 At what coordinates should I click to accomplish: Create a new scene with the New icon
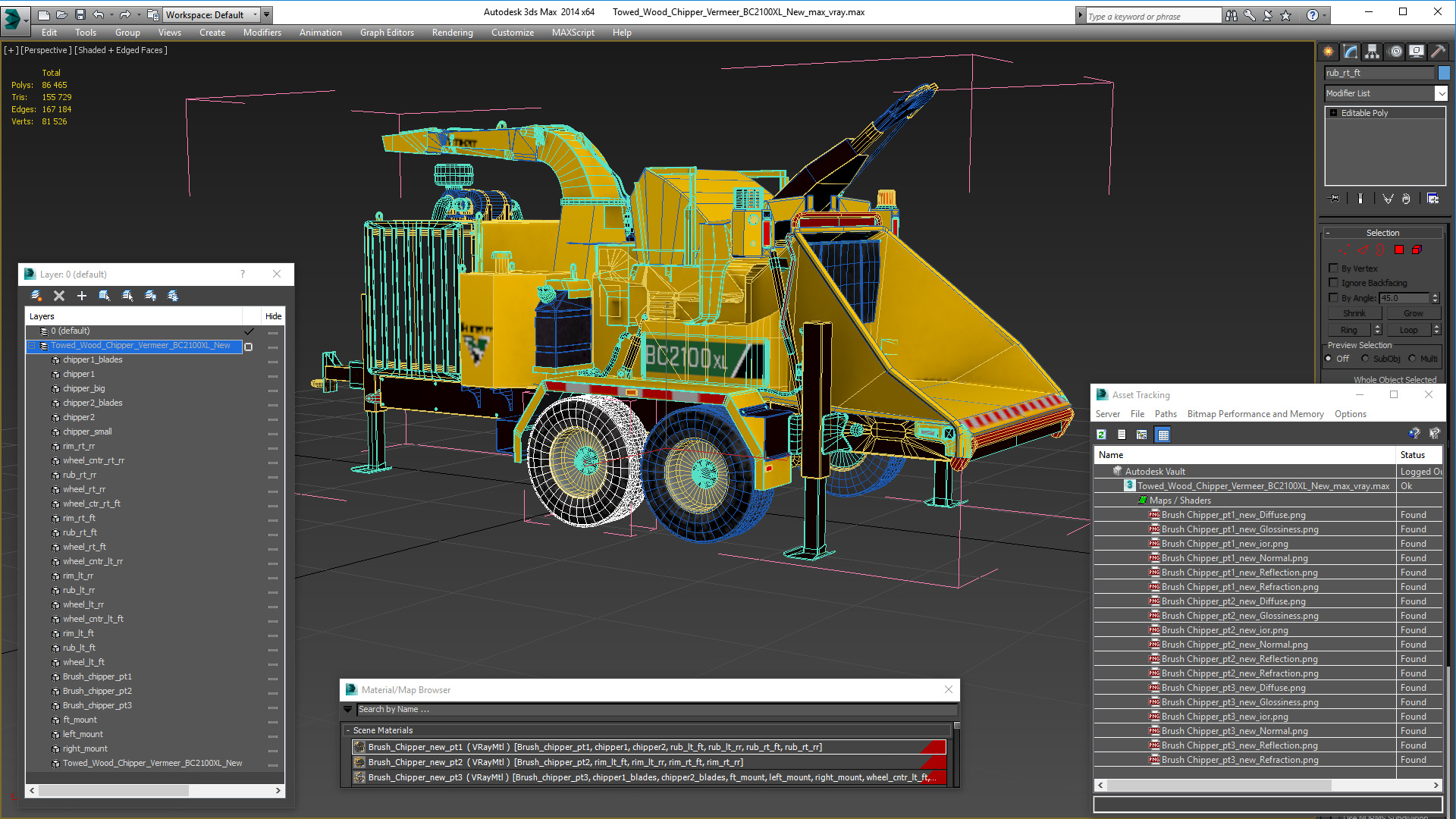click(44, 14)
